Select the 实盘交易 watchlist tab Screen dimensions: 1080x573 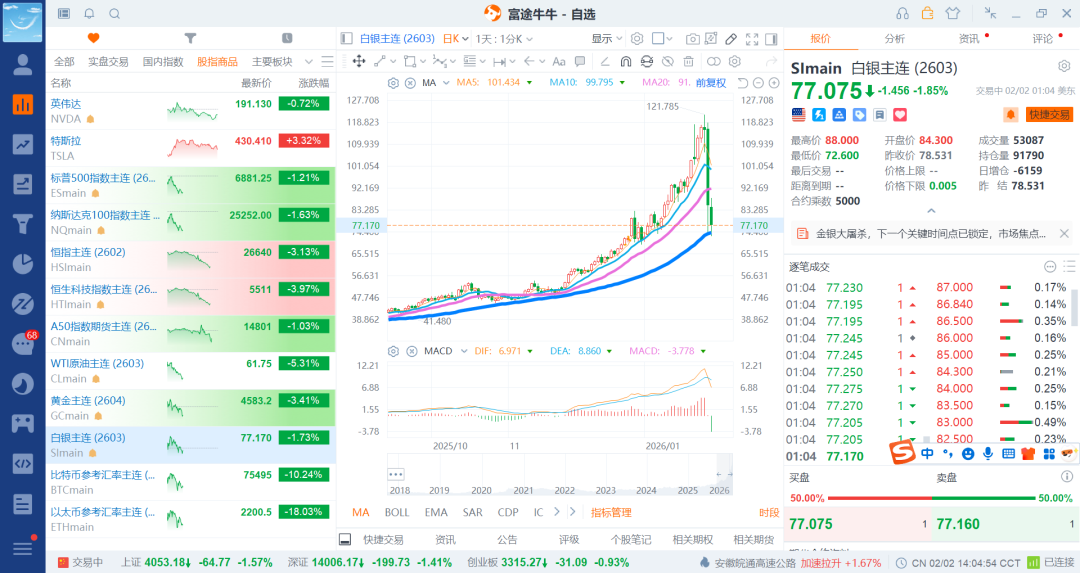108,61
